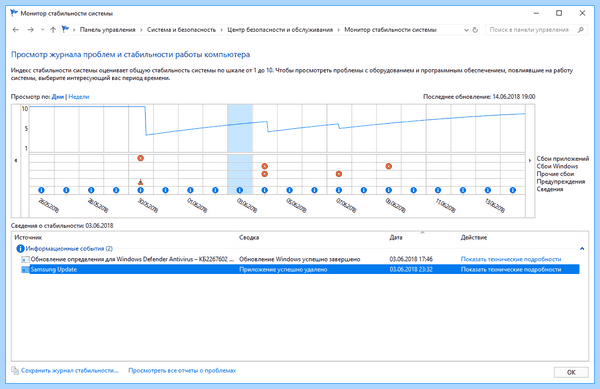Select the warning triangle on 30.05.2018
Screen dimensions: 600x389
coord(140,182)
